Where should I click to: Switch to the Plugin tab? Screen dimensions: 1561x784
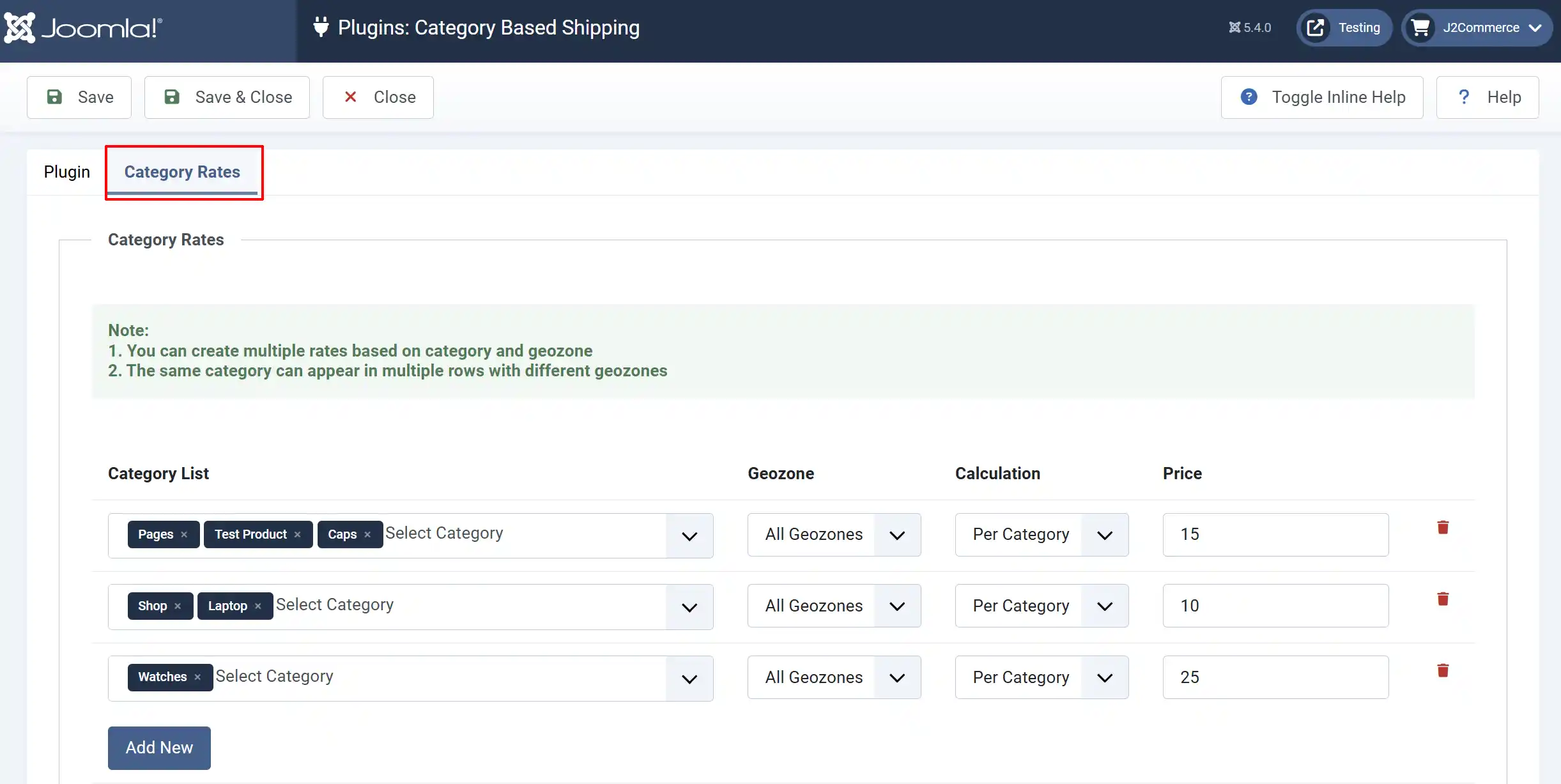(x=67, y=172)
